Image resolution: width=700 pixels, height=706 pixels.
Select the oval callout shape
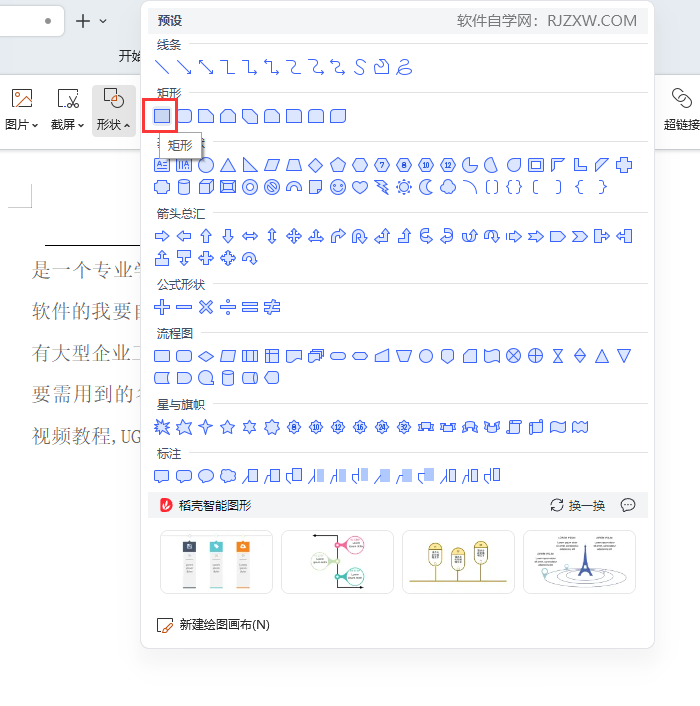pyautogui.click(x=206, y=476)
